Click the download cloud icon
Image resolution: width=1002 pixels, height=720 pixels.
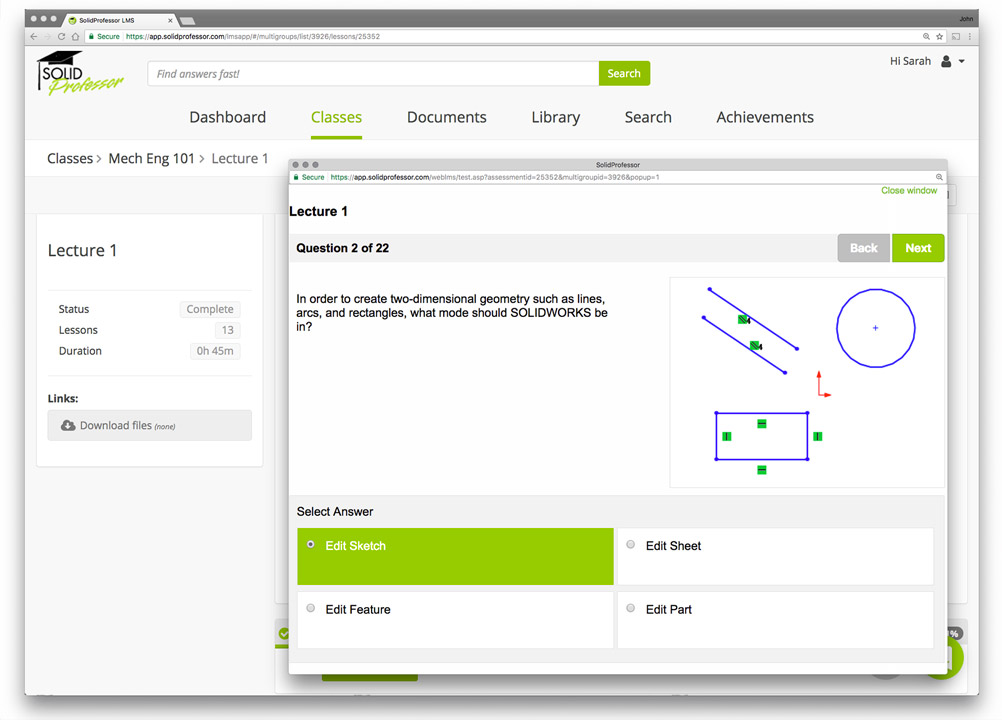[68, 426]
